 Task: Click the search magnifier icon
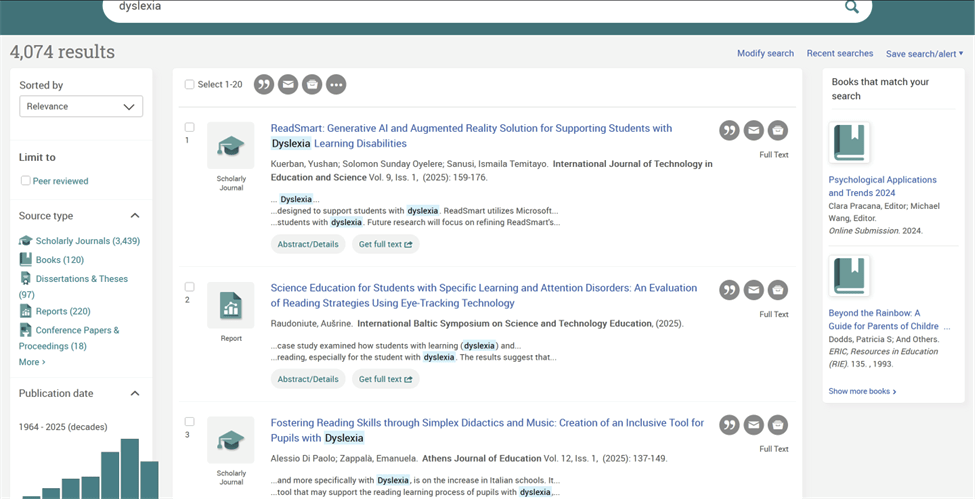[851, 8]
